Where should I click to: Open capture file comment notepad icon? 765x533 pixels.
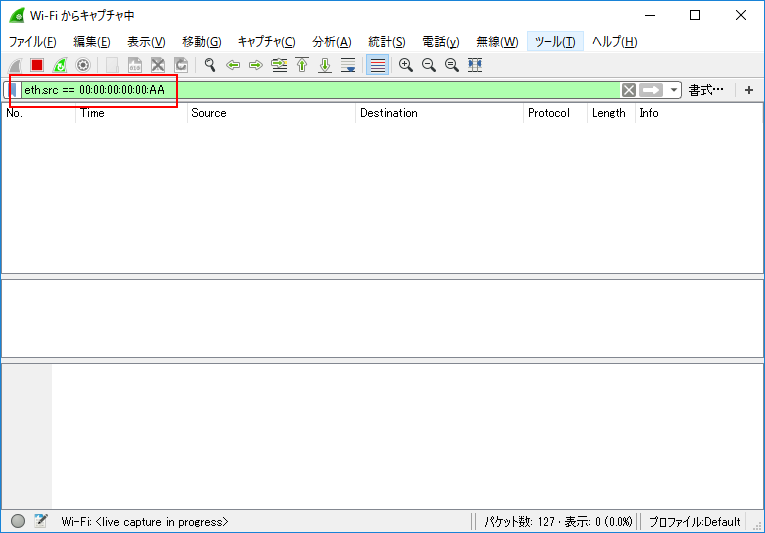click(x=41, y=521)
